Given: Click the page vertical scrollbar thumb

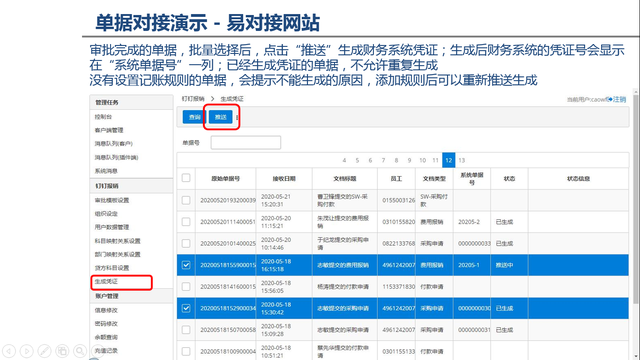Looking at the screenshot, I should 636,199.
